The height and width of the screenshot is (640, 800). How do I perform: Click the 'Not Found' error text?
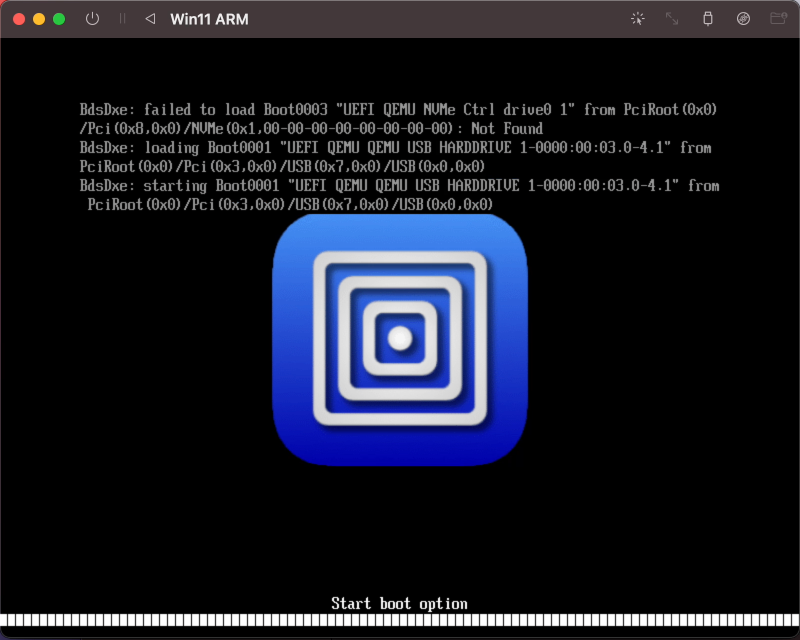[507, 128]
